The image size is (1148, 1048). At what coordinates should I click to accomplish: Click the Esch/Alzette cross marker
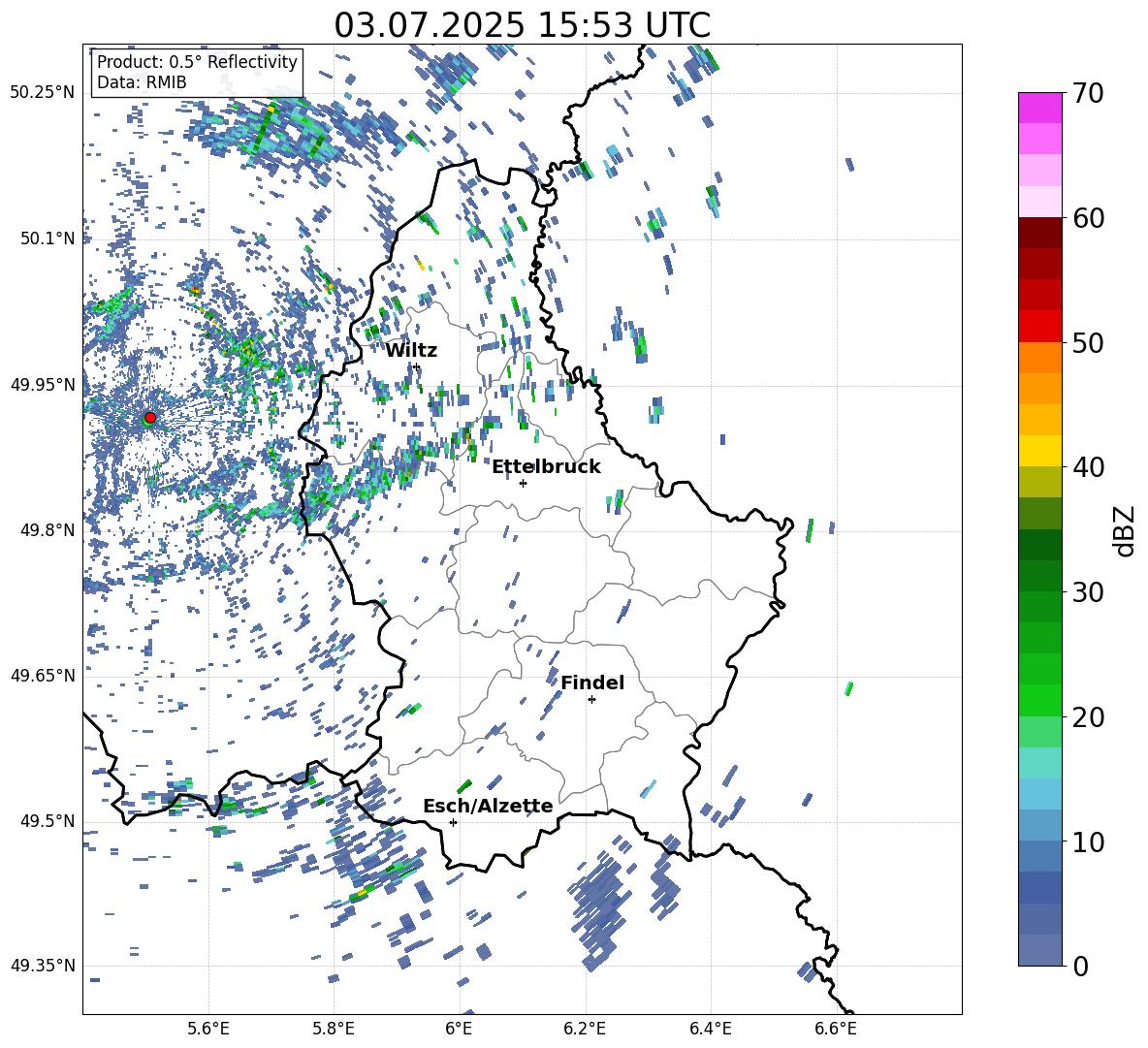(453, 822)
